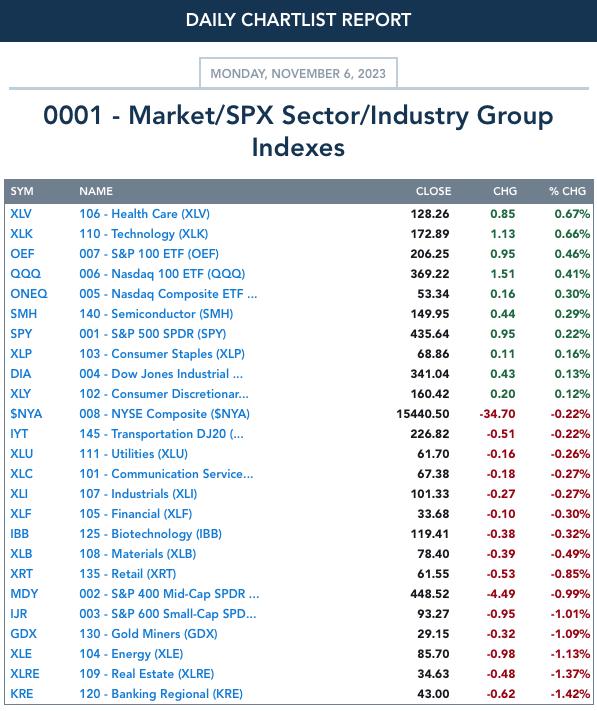The height and width of the screenshot is (711, 597).
Task: Open 135 - Retail (XRT) chart
Action: 128,574
